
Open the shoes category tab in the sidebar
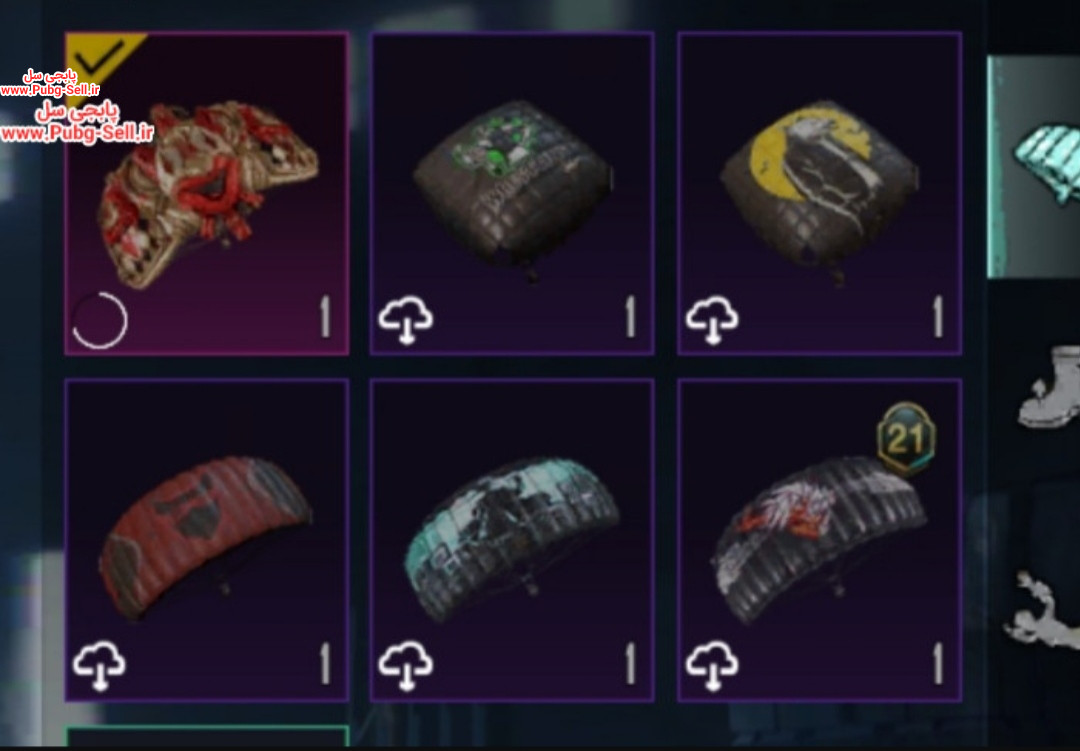point(1049,388)
